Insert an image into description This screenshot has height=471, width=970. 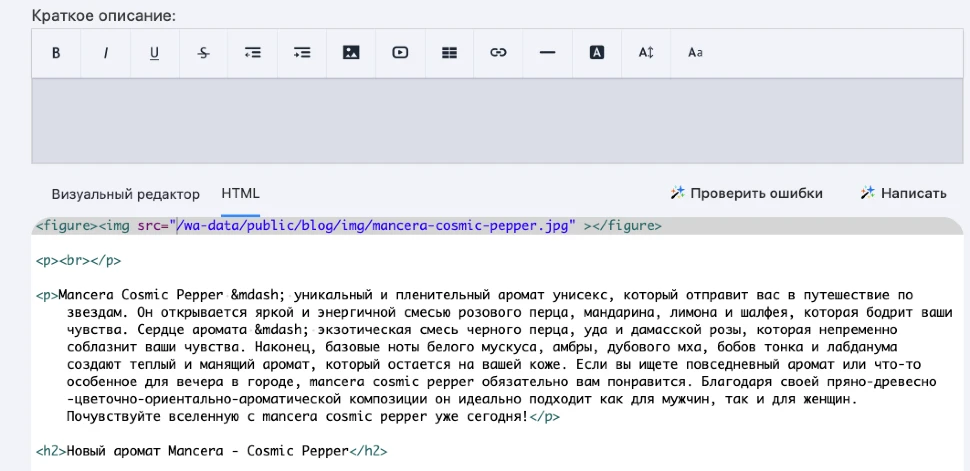[x=351, y=53]
